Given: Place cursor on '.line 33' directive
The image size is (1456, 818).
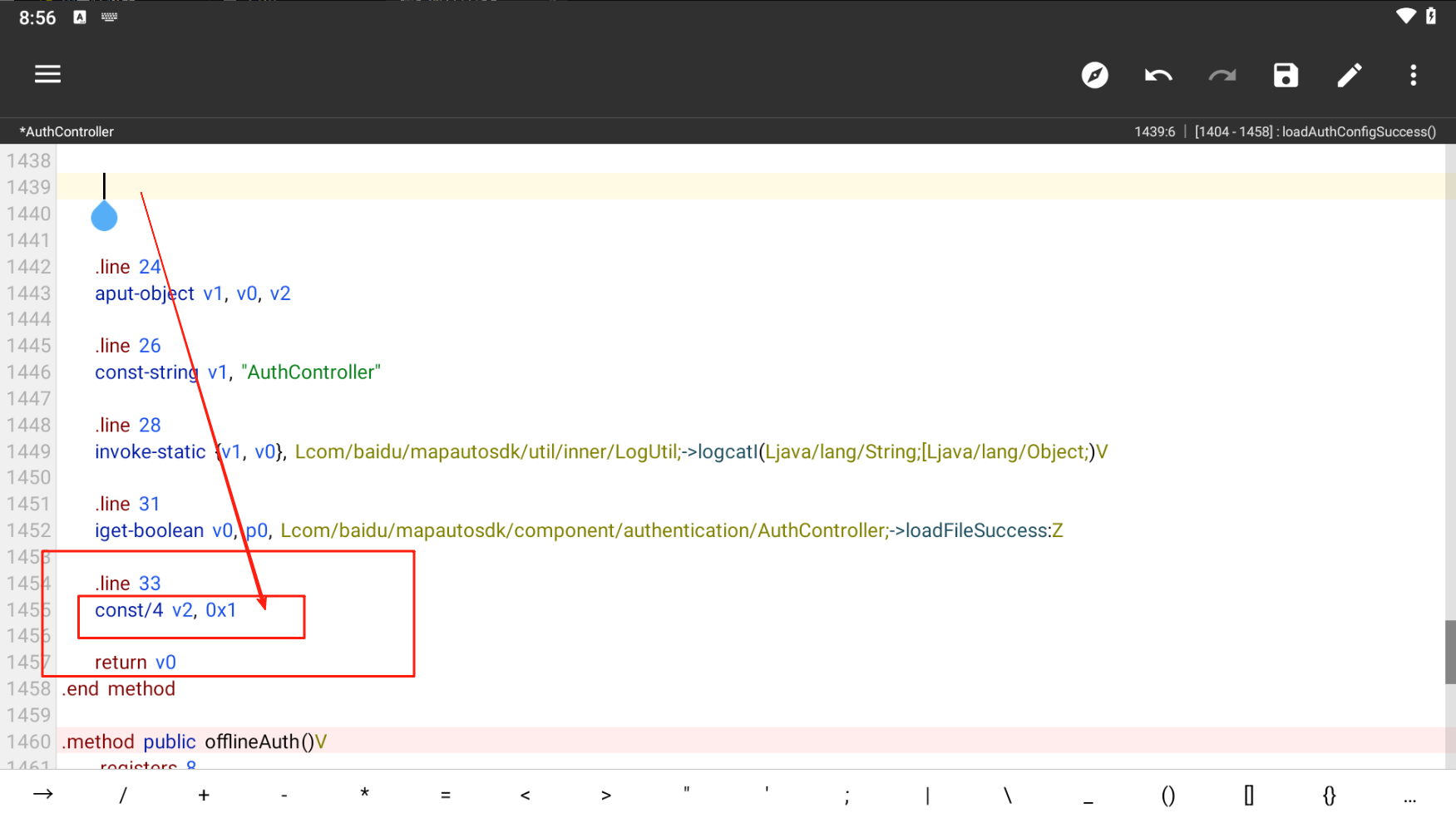Looking at the screenshot, I should 128,584.
